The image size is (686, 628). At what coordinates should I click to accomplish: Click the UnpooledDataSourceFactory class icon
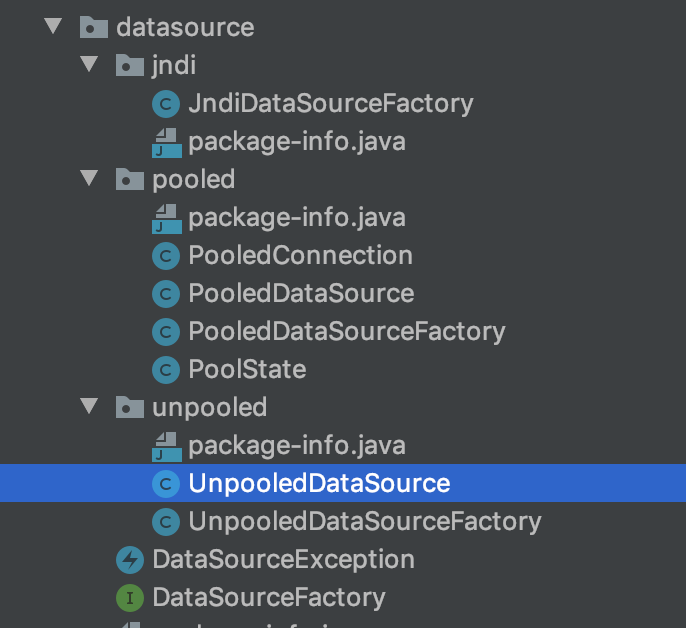pyautogui.click(x=165, y=521)
